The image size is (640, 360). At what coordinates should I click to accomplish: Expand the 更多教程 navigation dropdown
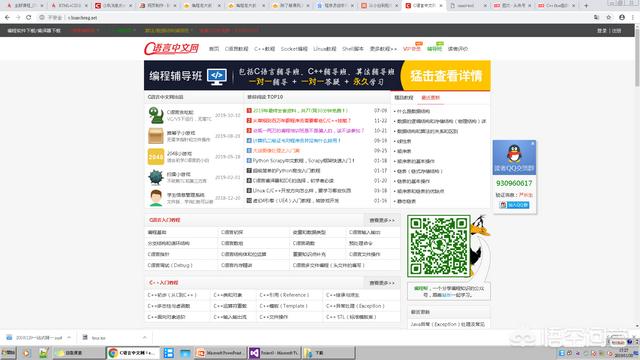(383, 49)
